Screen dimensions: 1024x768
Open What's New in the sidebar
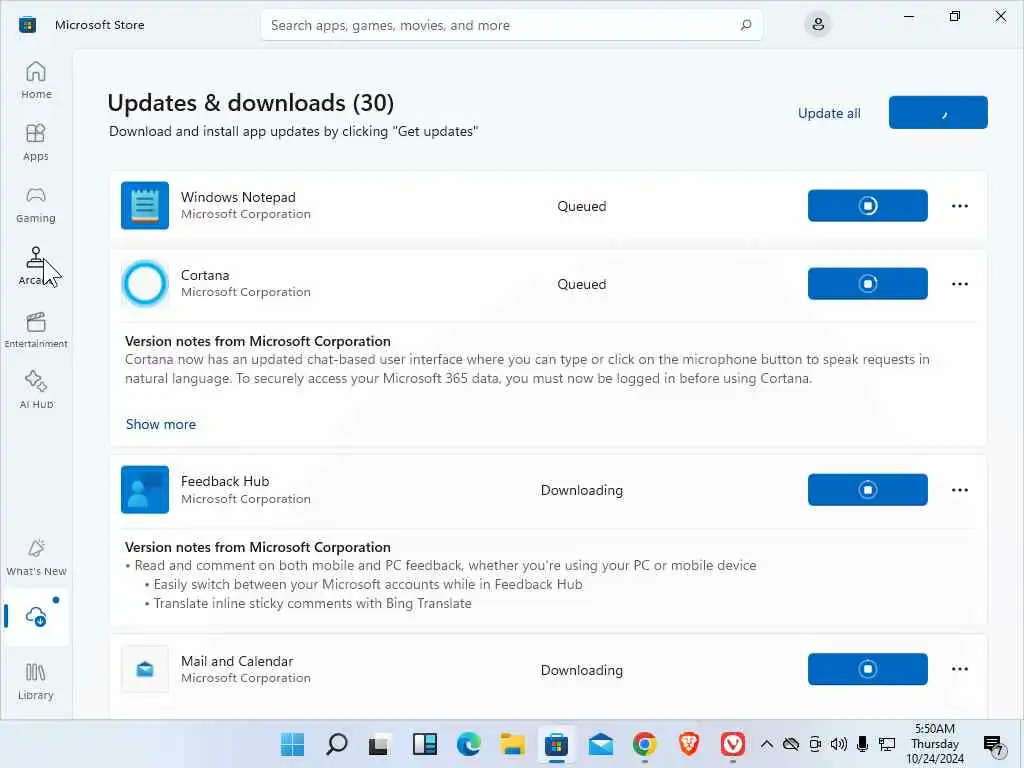pyautogui.click(x=36, y=557)
